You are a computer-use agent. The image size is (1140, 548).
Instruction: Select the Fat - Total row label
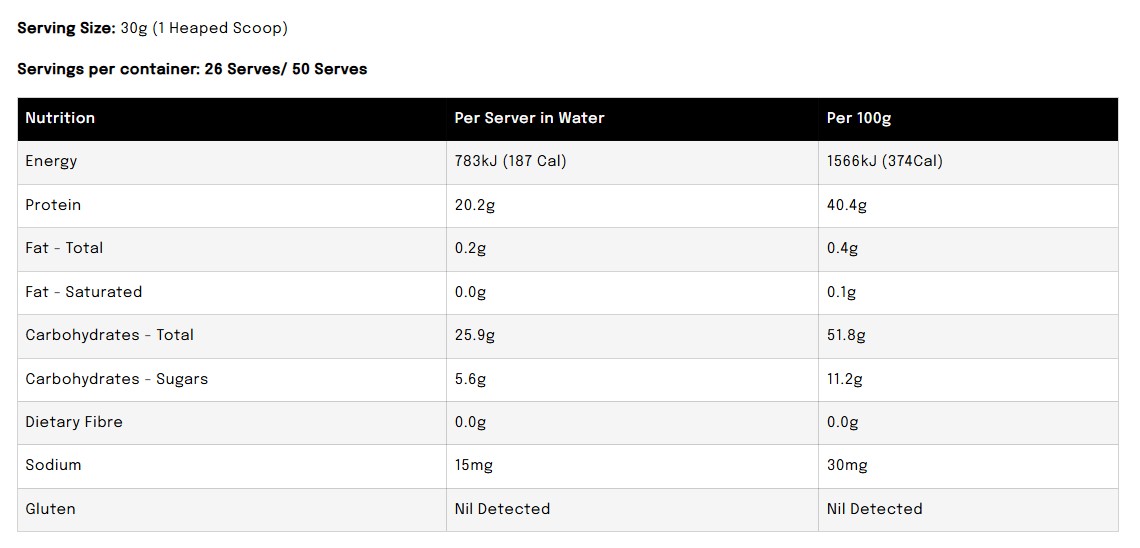point(64,248)
